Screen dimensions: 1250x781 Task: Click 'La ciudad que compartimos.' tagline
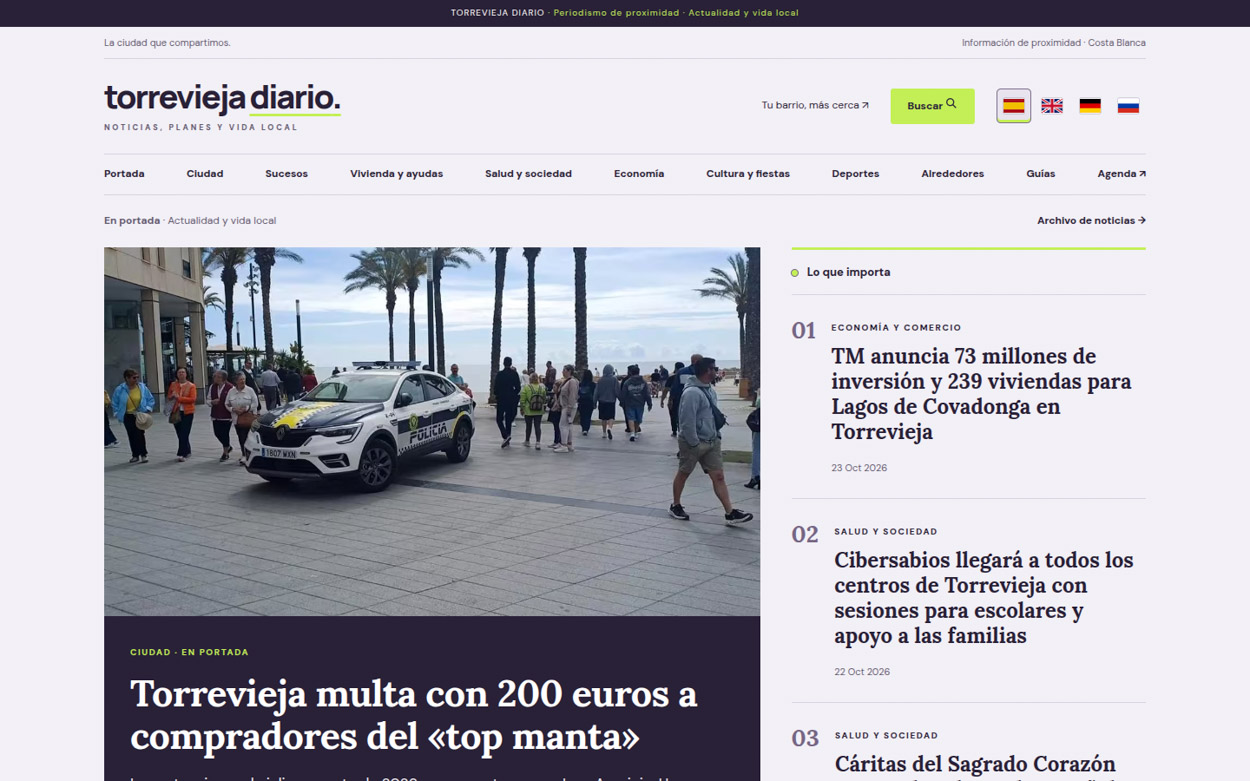[x=167, y=43]
